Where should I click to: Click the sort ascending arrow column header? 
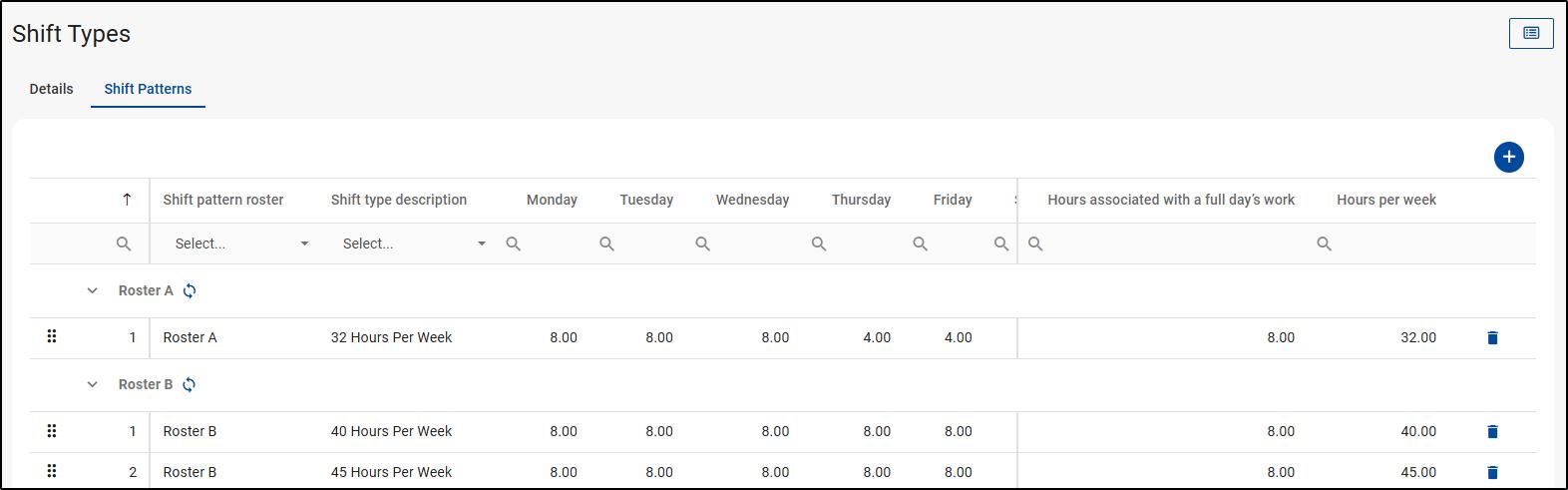click(x=127, y=200)
